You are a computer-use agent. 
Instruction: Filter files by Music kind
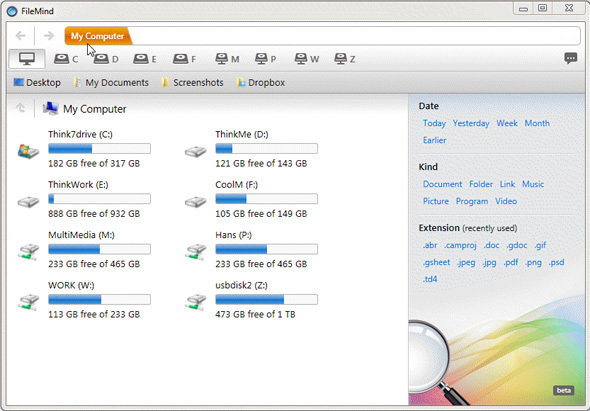pos(533,184)
